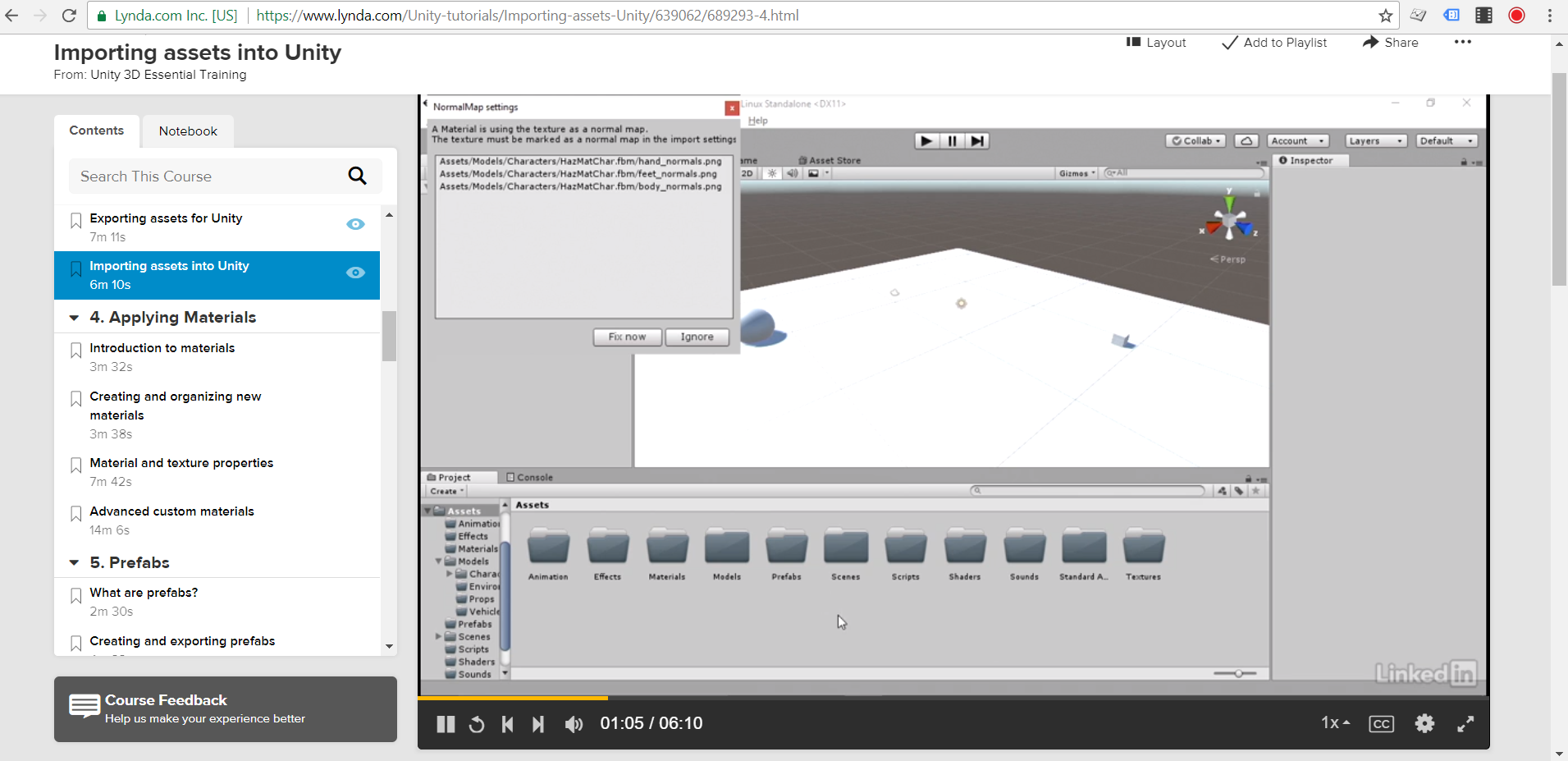Skip to the next video

click(538, 724)
